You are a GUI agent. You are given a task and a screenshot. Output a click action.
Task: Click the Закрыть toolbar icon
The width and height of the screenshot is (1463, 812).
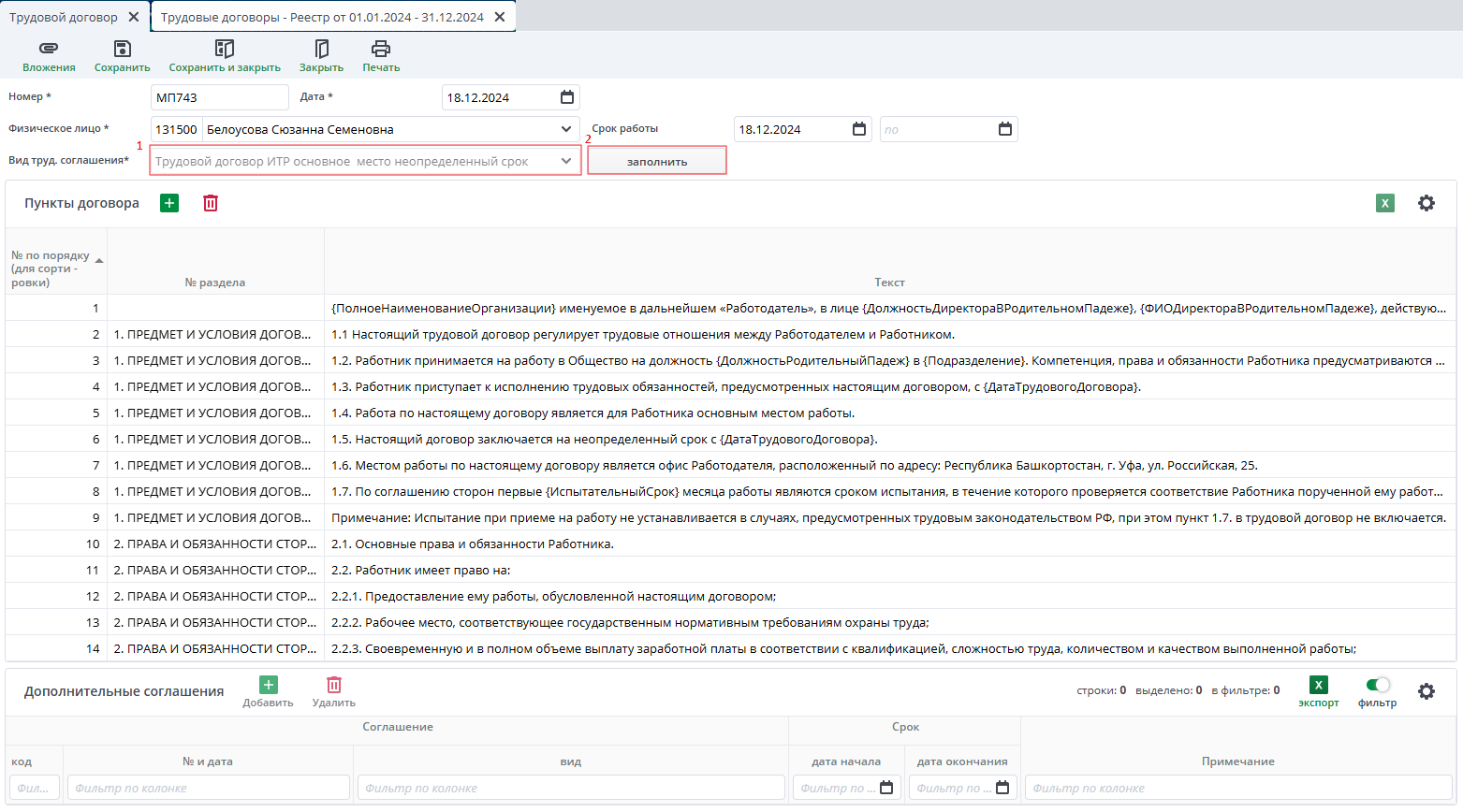point(321,49)
